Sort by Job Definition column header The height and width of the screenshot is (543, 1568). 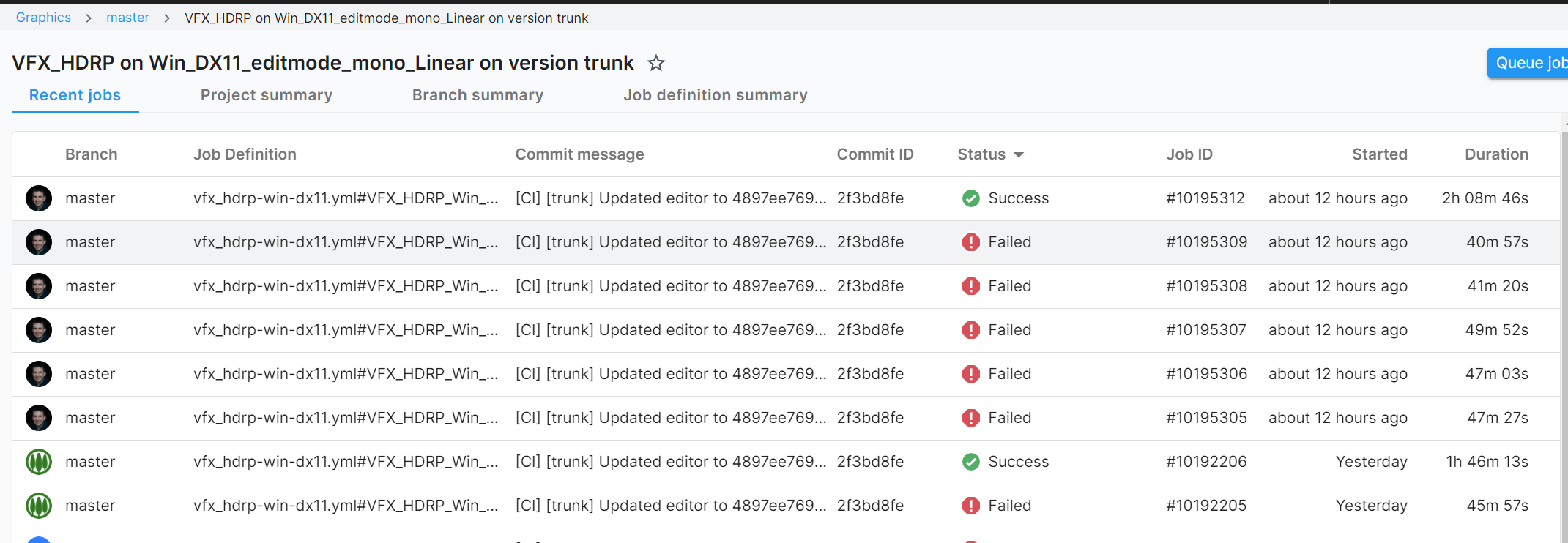click(245, 154)
